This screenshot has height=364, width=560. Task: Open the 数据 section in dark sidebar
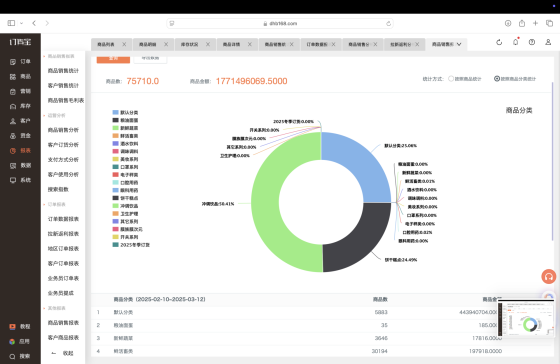pyautogui.click(x=20, y=165)
